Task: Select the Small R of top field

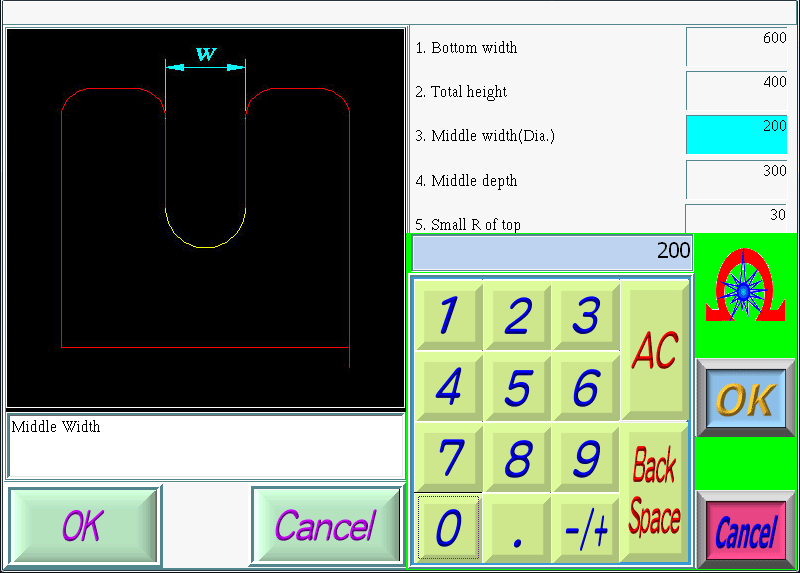Action: point(737,218)
